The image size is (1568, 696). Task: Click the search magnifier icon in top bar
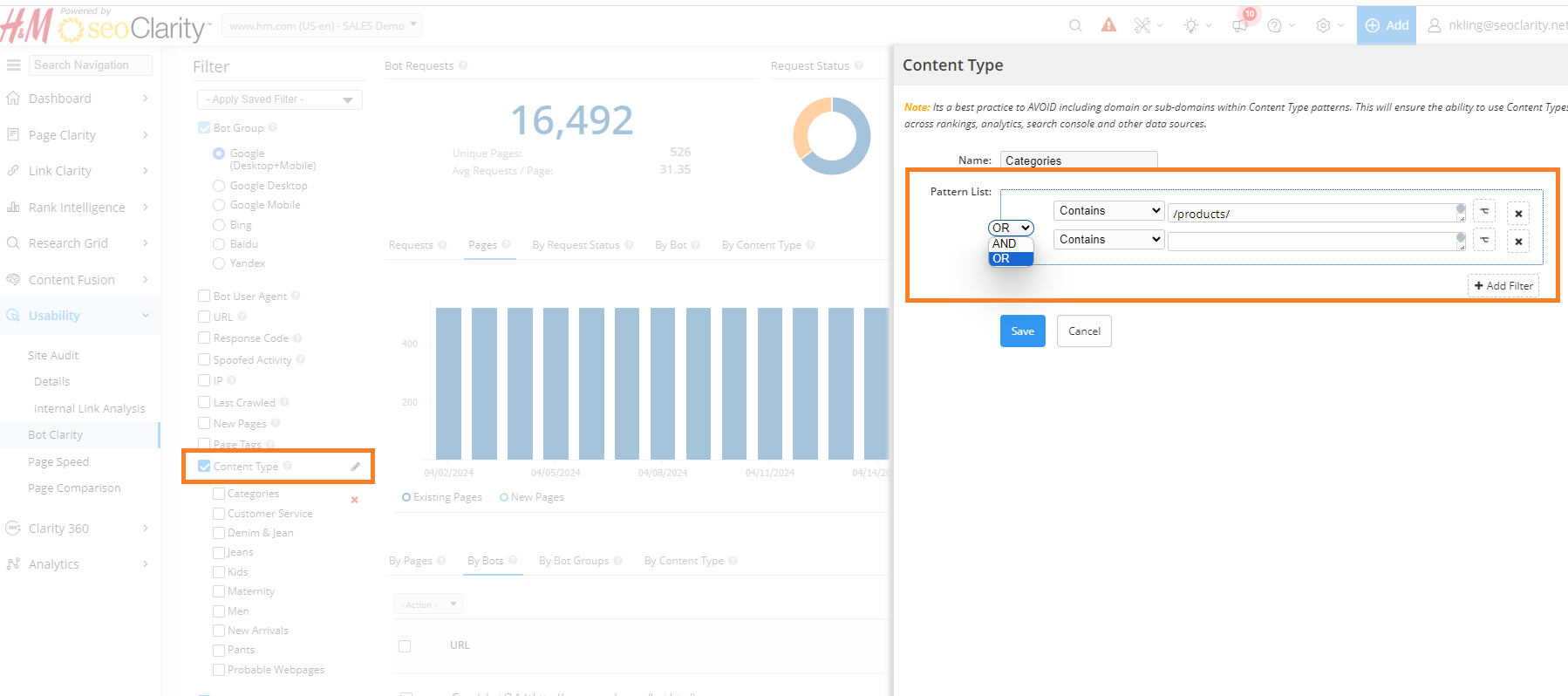coord(1075,25)
